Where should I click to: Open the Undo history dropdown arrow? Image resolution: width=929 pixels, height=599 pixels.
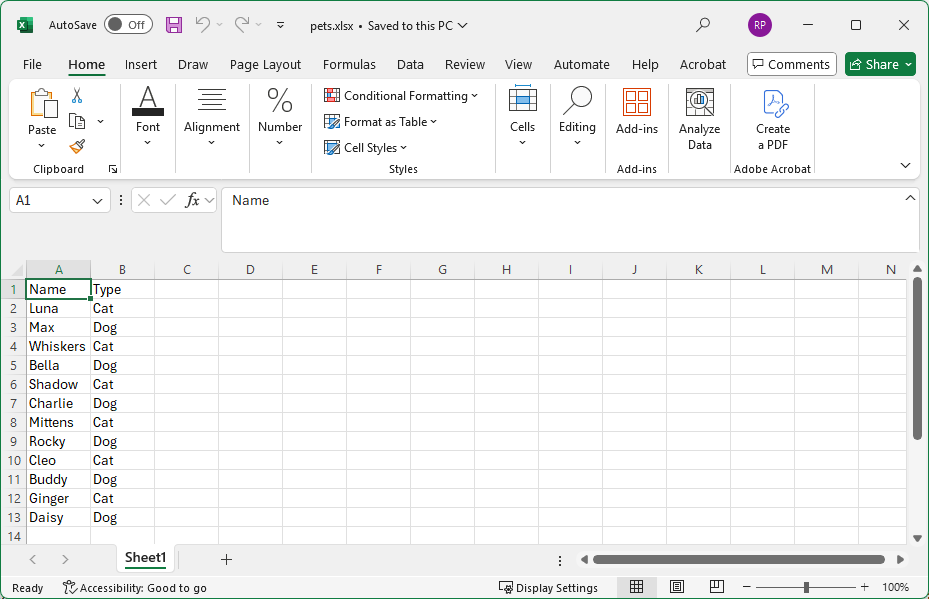[x=219, y=25]
